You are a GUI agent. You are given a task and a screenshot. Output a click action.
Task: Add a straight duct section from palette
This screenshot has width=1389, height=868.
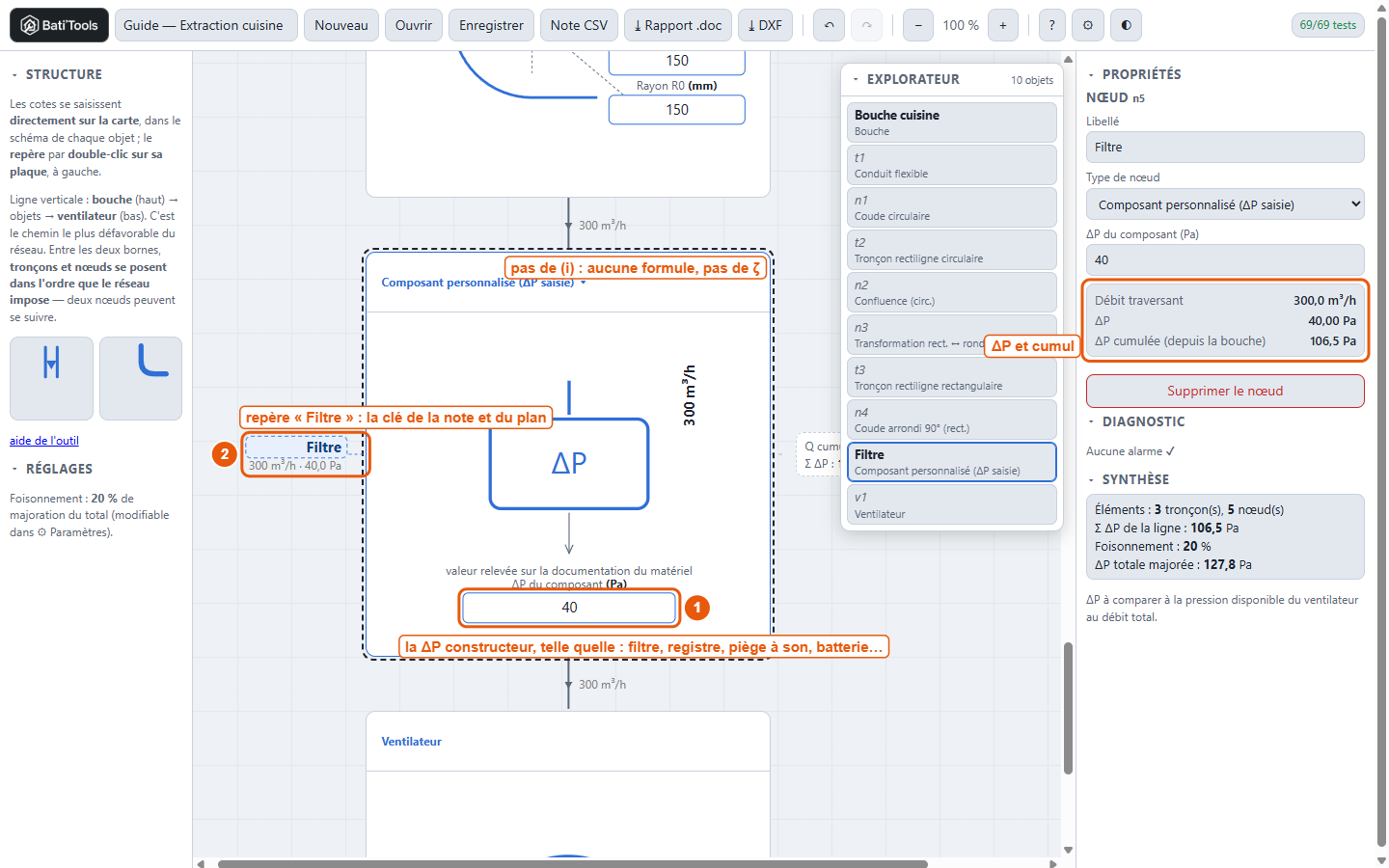coord(52,378)
